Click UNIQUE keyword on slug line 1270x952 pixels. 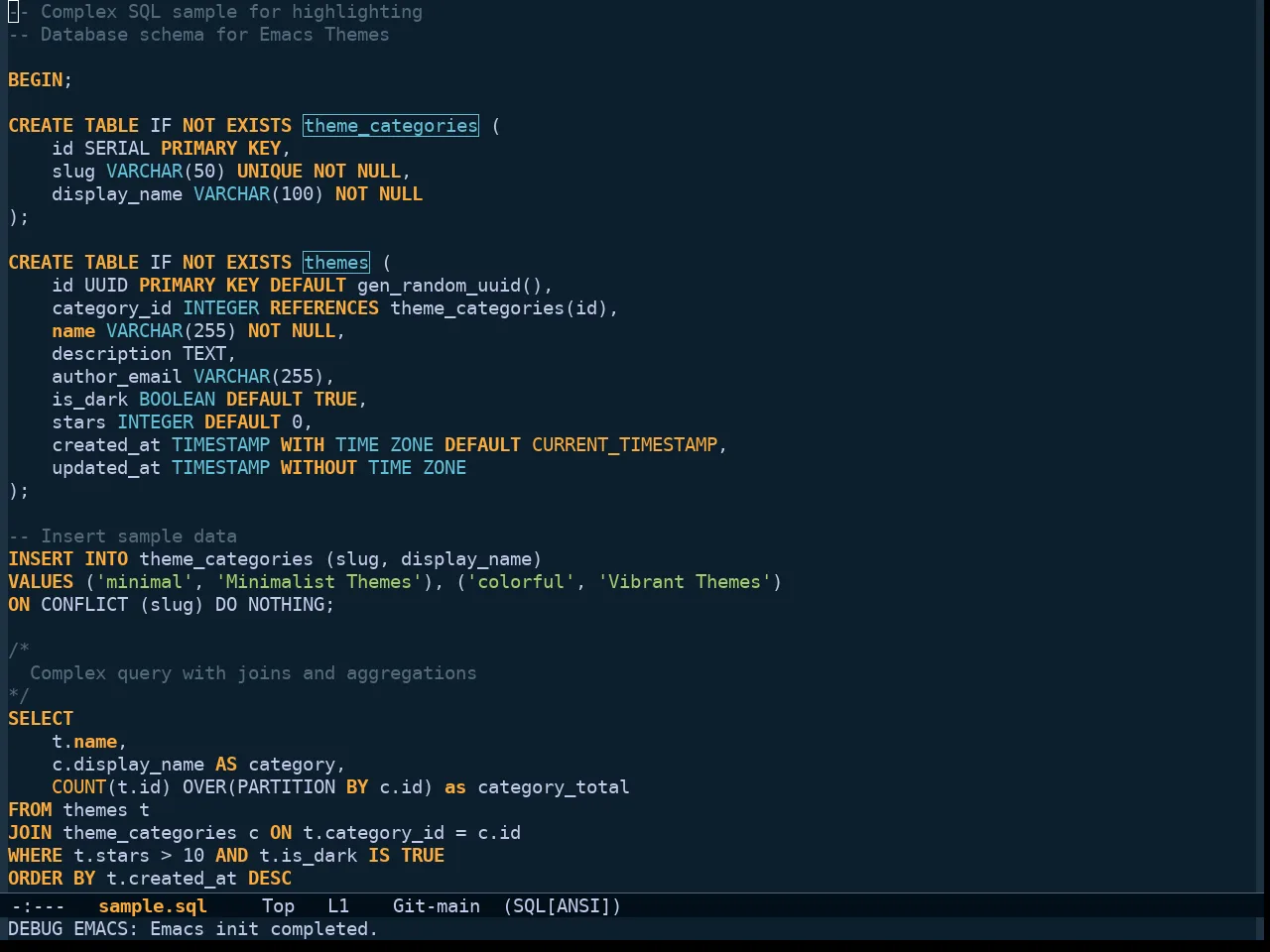(270, 171)
